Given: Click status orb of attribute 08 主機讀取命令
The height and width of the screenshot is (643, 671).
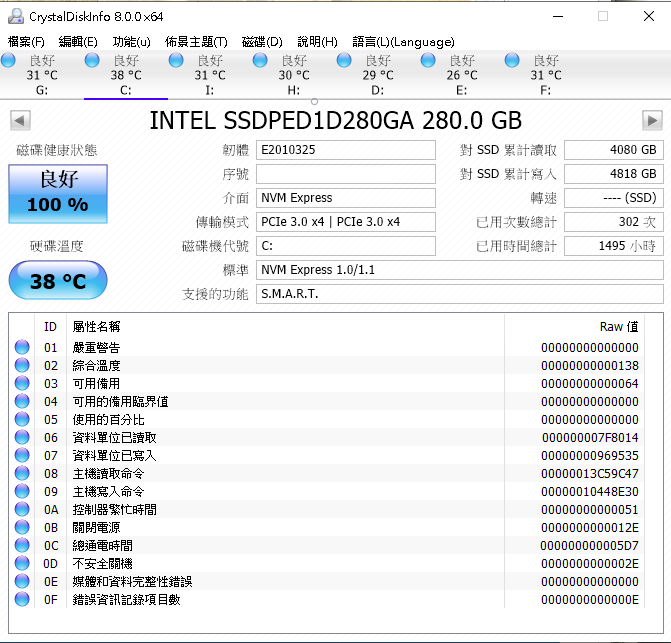Looking at the screenshot, I should 22,473.
